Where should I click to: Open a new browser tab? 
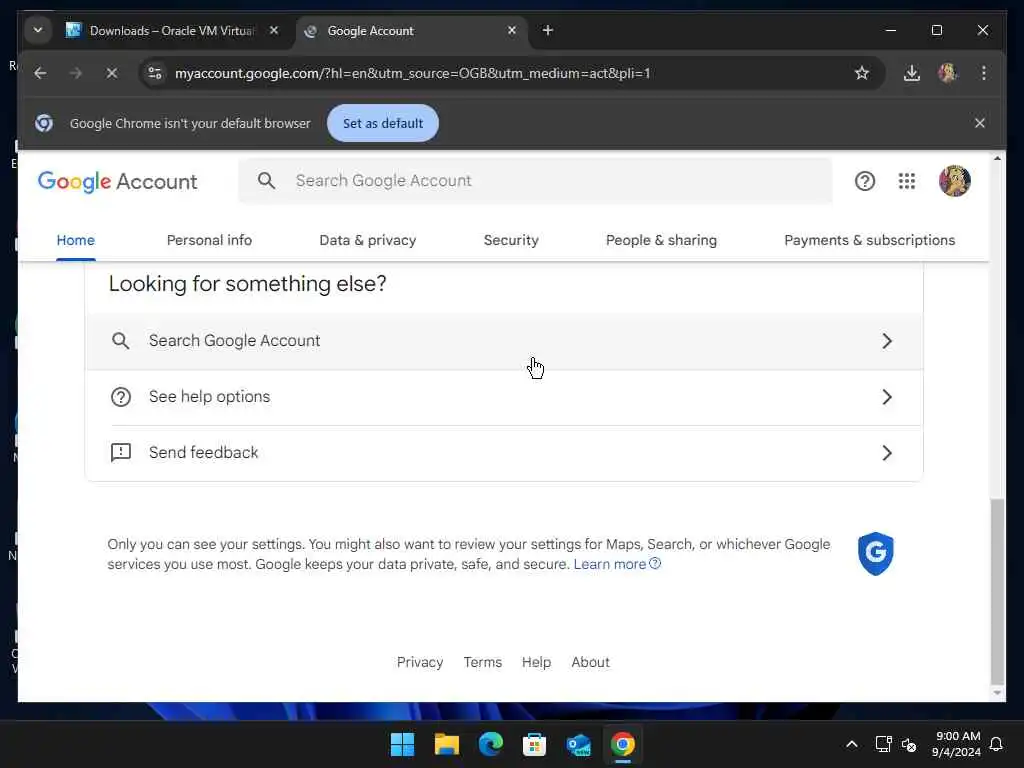coord(548,30)
